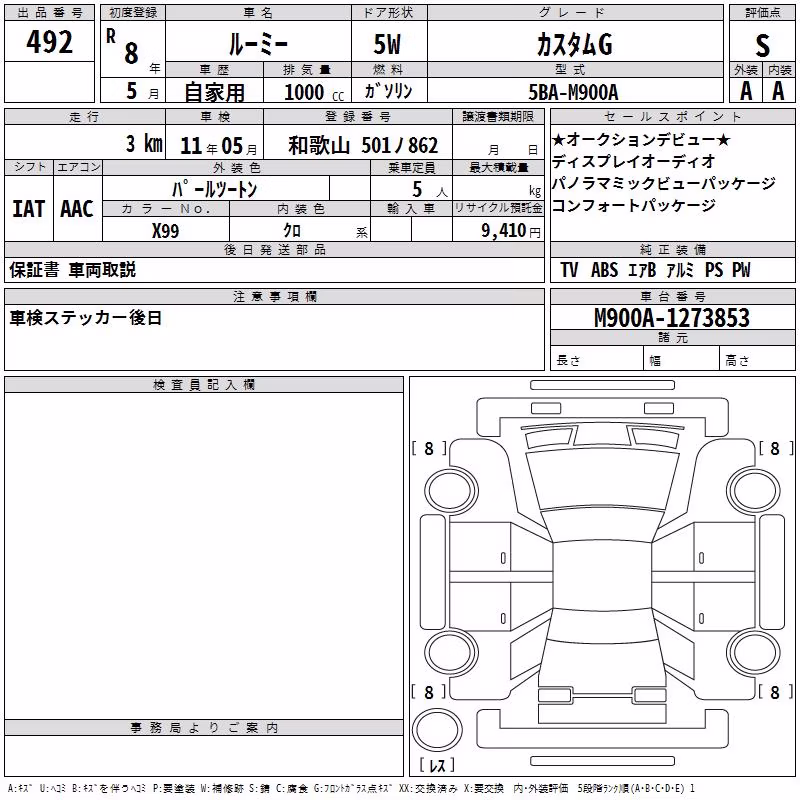Image resolution: width=800 pixels, height=800 pixels.
Task: Click registration number 和歌山 501ノ862
Action: click(x=363, y=145)
